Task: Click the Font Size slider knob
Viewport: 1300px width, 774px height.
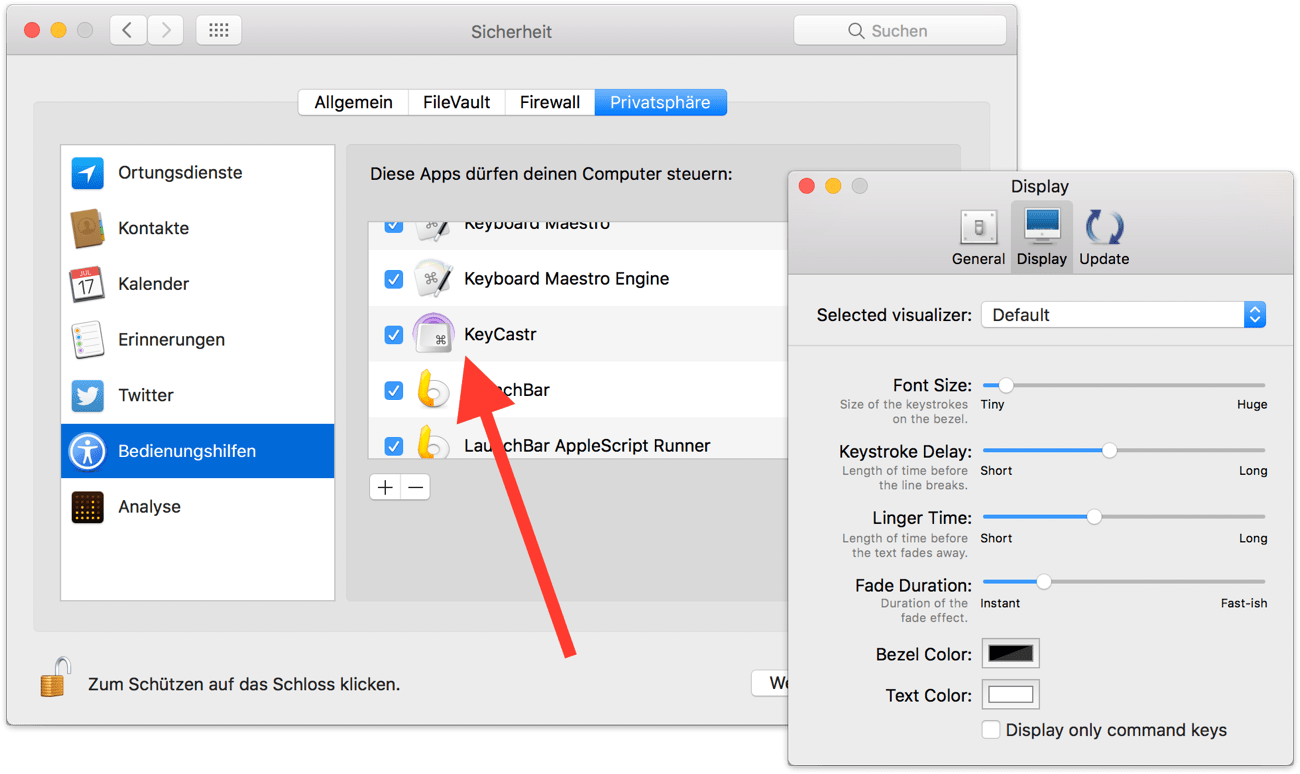Action: [1006, 385]
